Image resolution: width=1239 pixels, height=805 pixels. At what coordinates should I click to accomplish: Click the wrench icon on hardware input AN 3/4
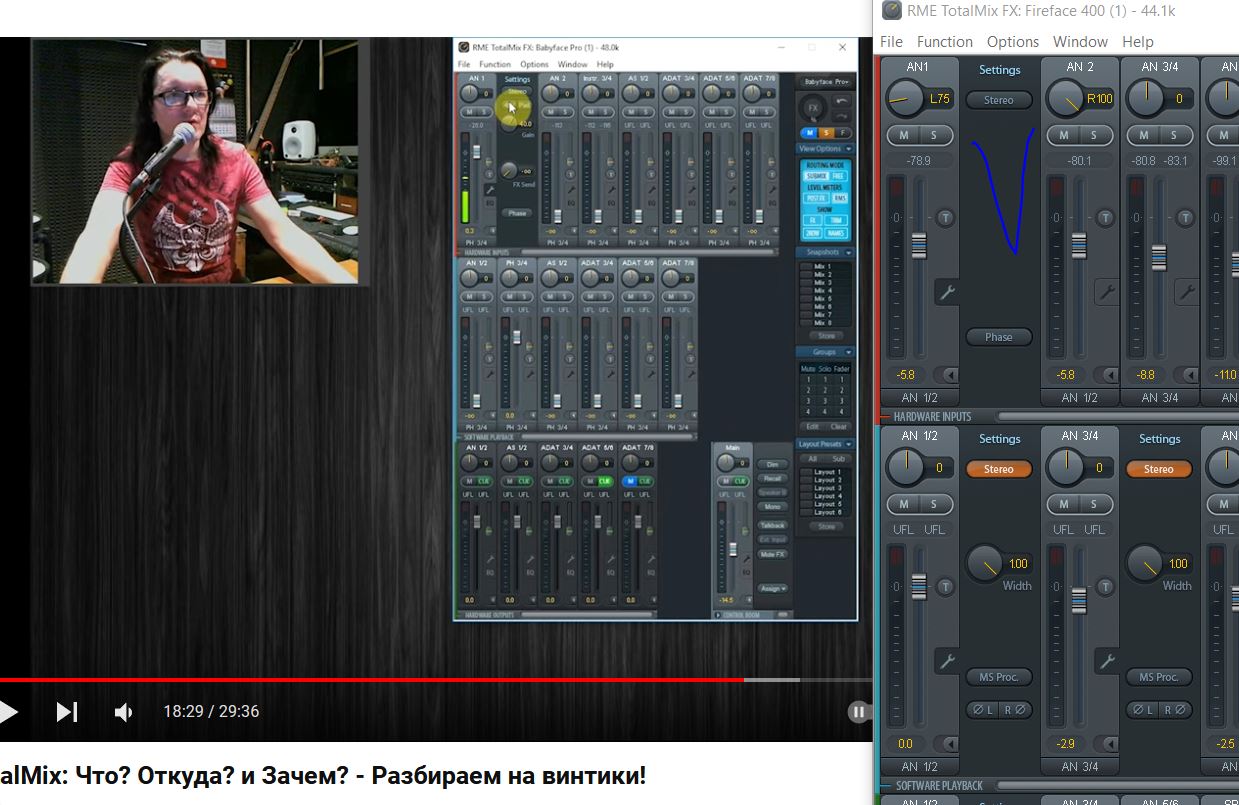(x=1186, y=292)
